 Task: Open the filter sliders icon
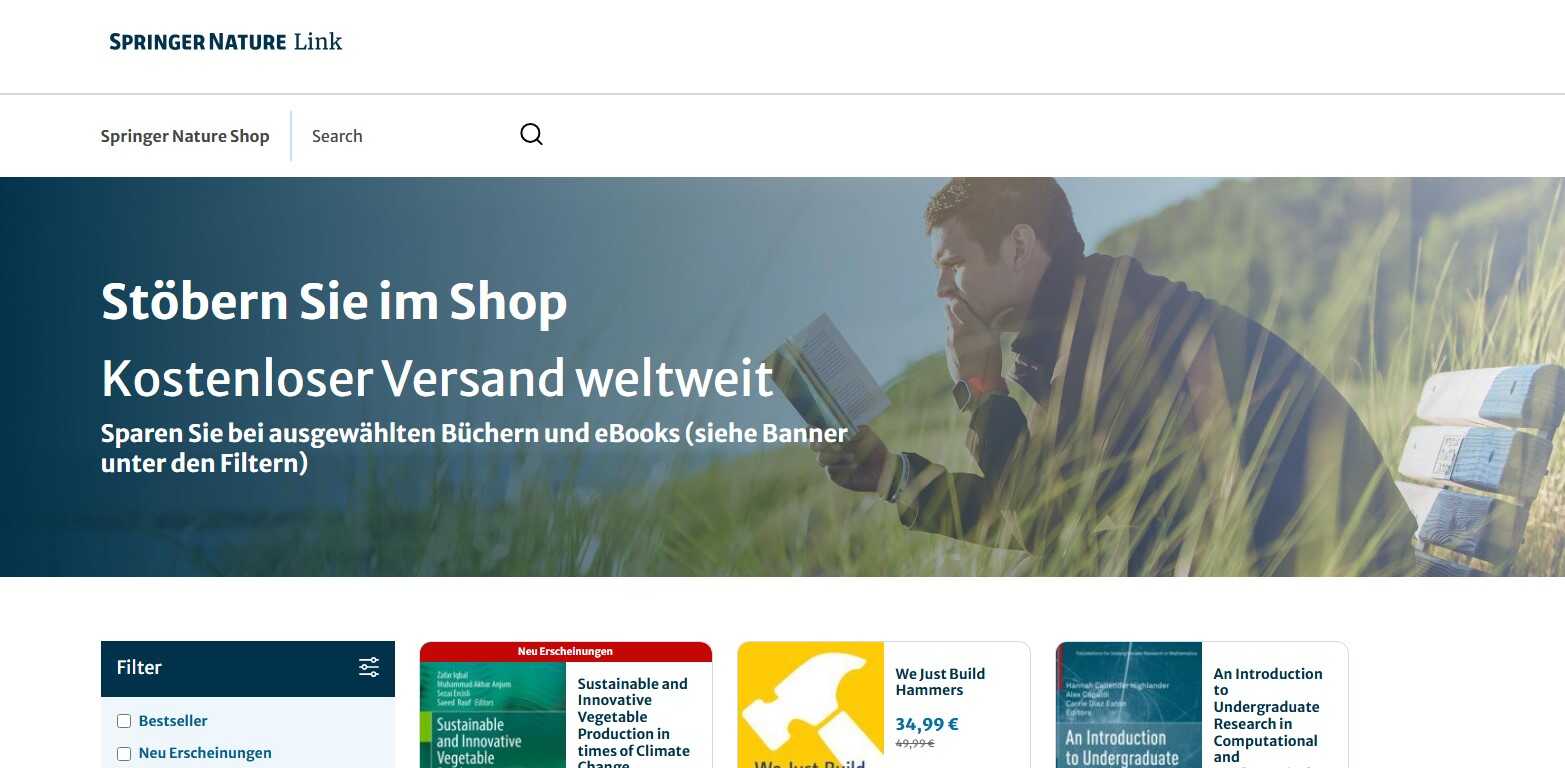pos(369,667)
